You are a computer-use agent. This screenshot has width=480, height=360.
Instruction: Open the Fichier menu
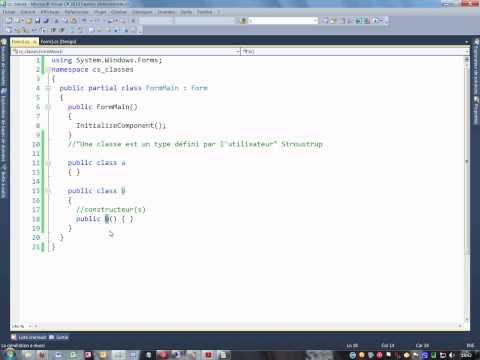point(9,12)
